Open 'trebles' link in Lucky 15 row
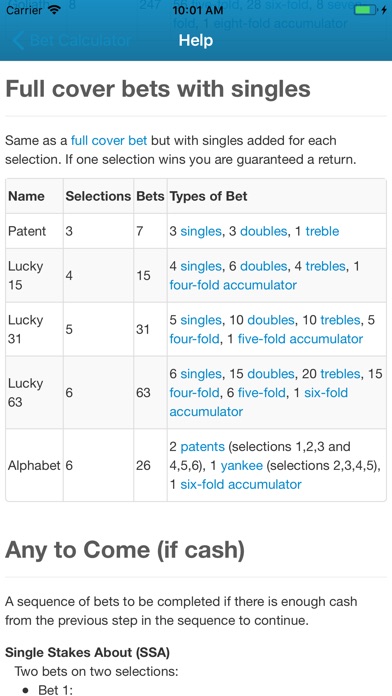The image size is (392, 696). tap(325, 266)
